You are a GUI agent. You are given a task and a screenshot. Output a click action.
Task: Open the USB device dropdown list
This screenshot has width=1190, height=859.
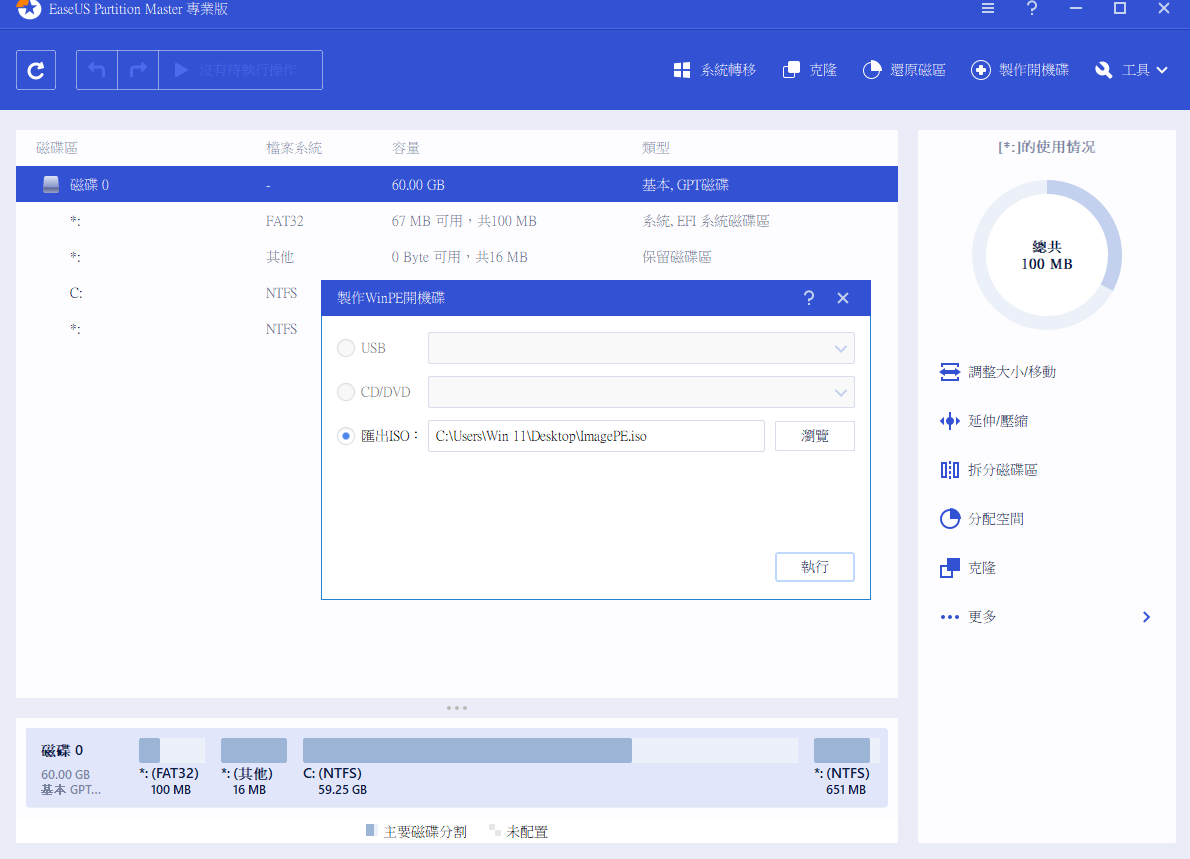(x=641, y=348)
